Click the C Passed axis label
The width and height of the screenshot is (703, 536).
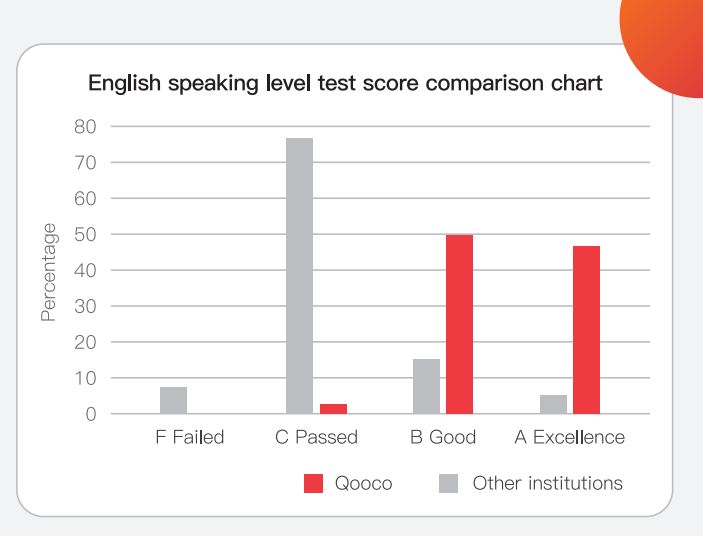coord(316,438)
